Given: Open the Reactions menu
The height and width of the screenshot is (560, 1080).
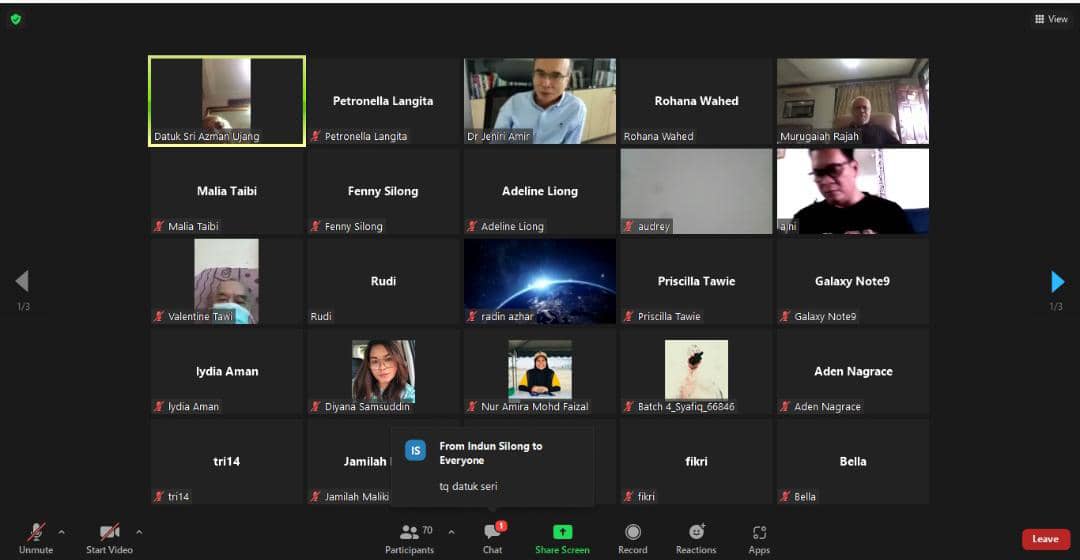Looking at the screenshot, I should coord(696,533).
